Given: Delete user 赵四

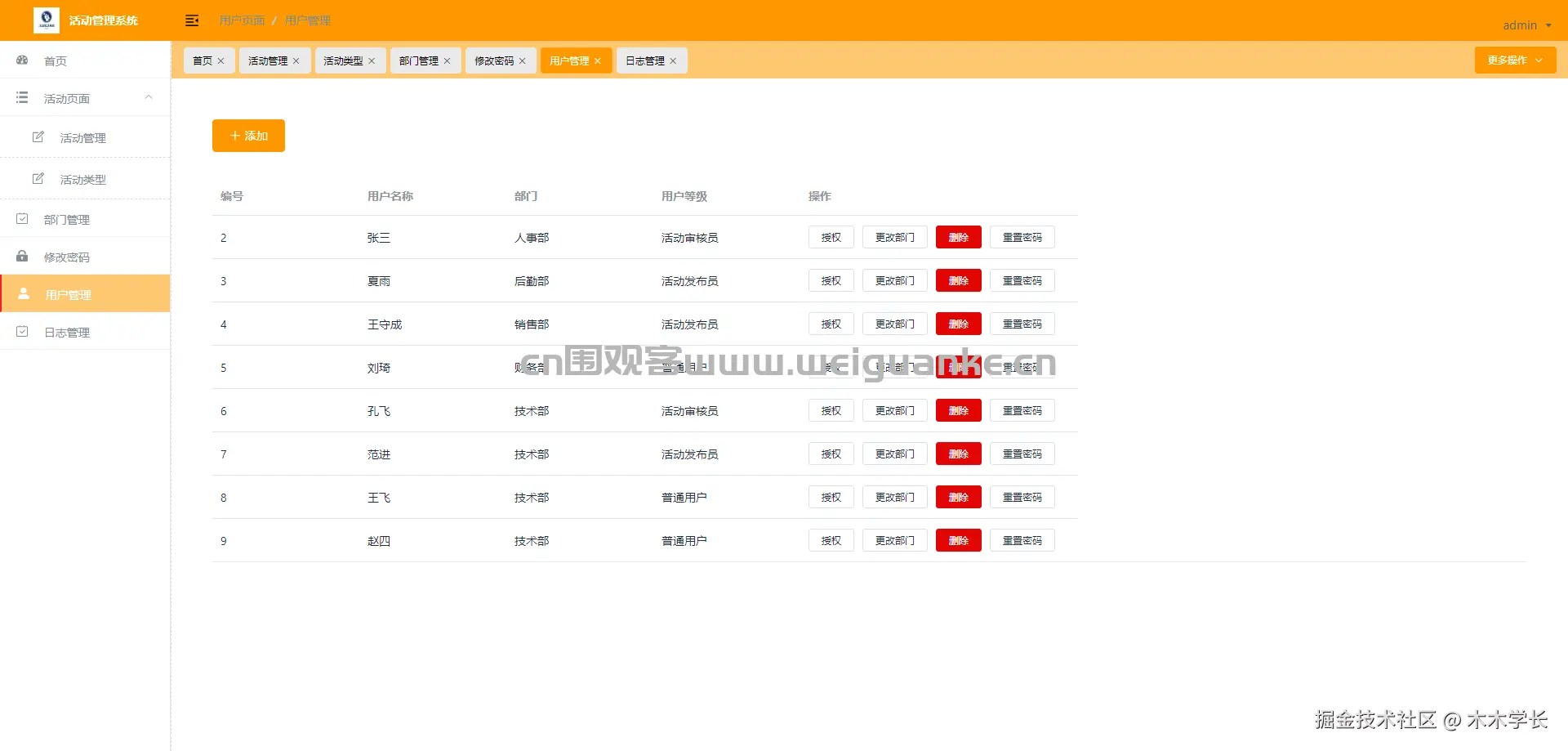Looking at the screenshot, I should tap(959, 540).
